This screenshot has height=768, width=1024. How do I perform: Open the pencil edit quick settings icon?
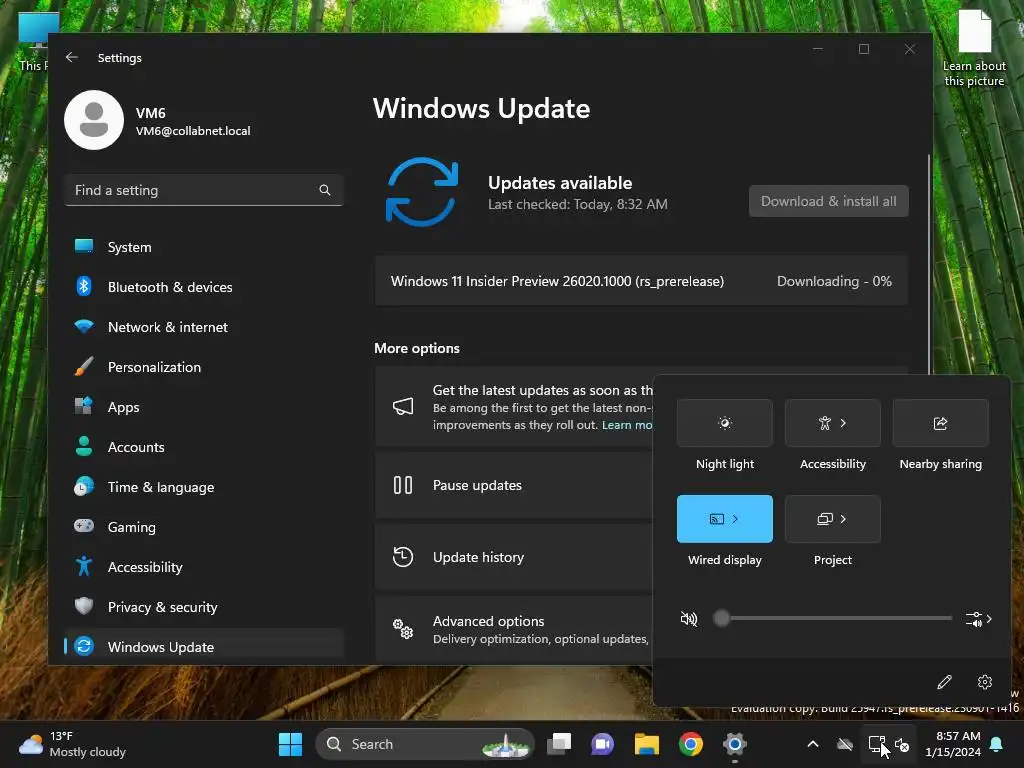tap(944, 682)
